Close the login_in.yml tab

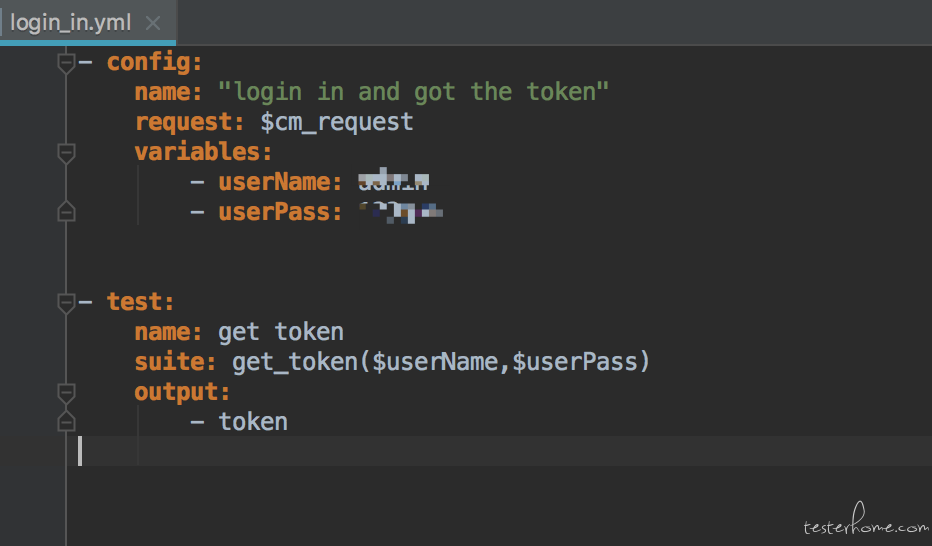tap(153, 23)
